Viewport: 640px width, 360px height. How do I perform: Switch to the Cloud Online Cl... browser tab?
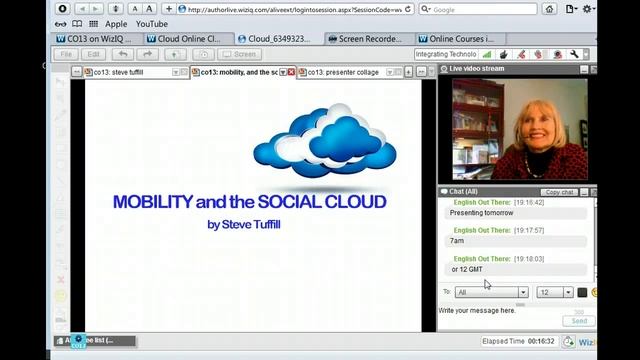[x=189, y=39]
